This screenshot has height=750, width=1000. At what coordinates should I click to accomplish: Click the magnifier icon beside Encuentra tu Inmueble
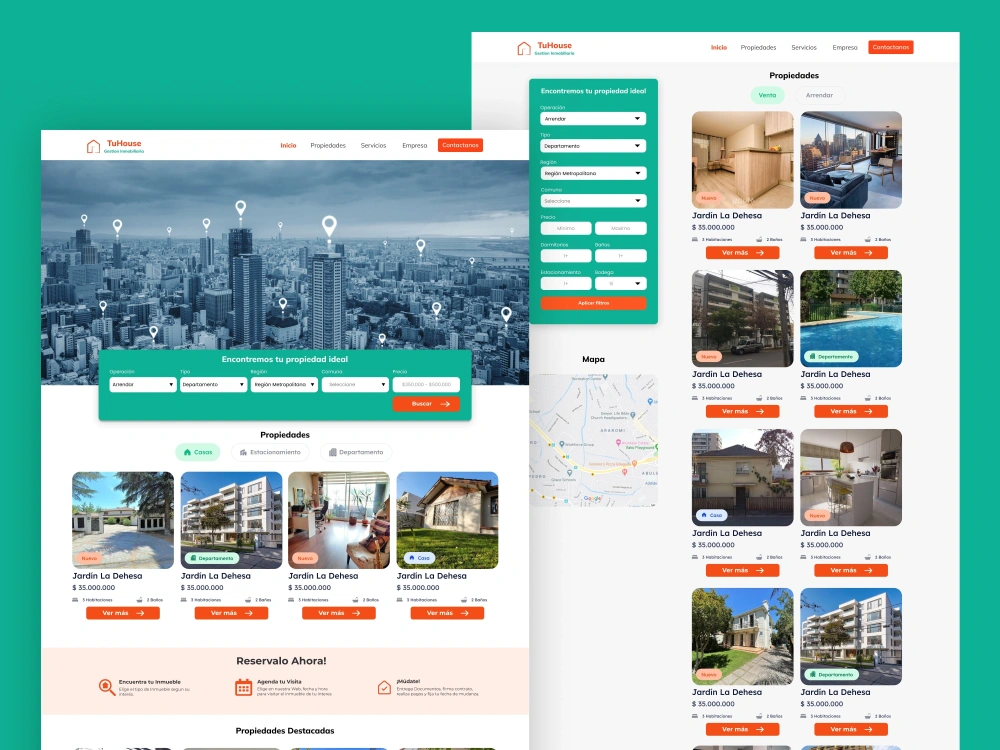[107, 687]
